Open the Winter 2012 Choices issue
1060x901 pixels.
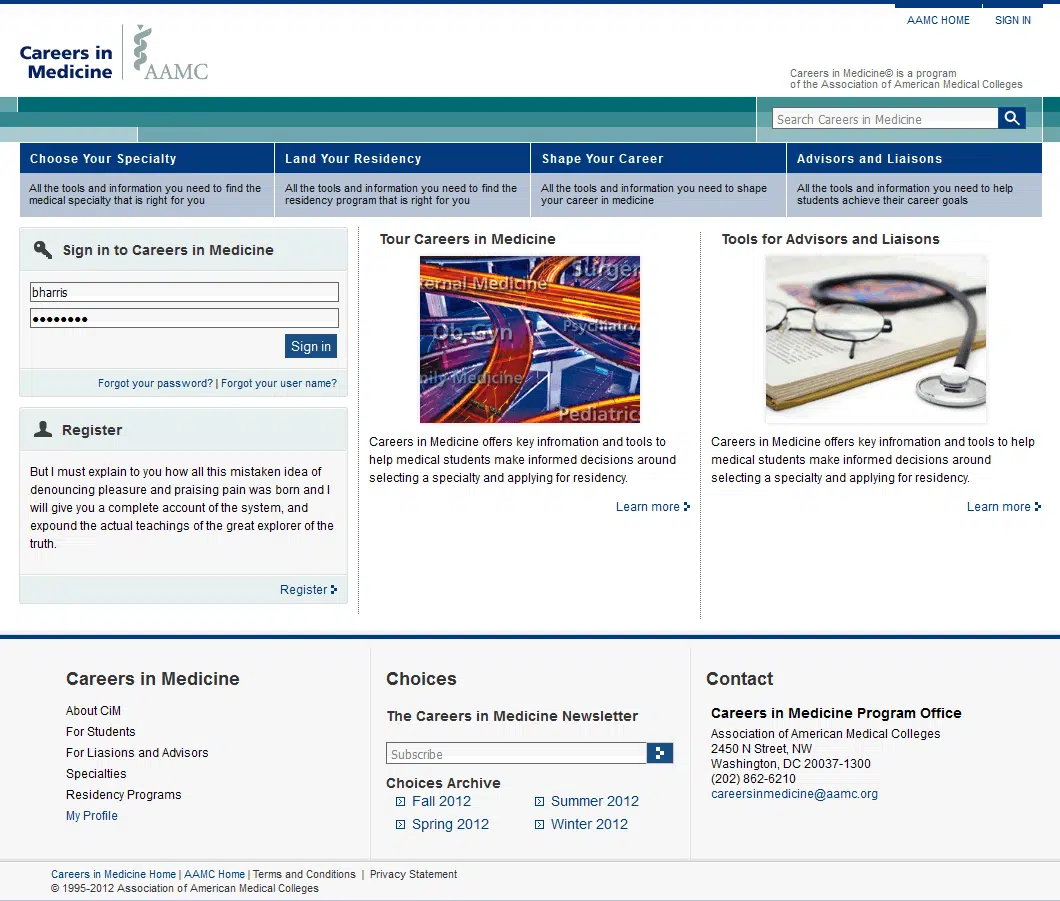point(589,825)
